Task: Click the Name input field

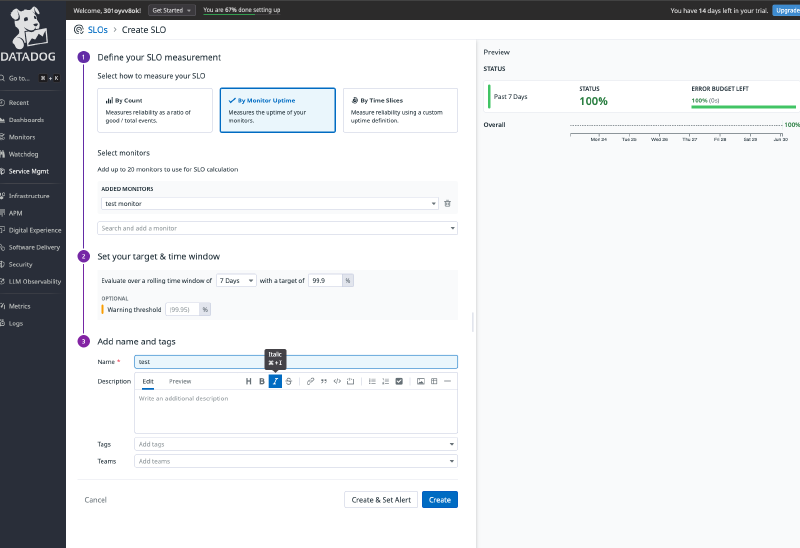Action: (296, 362)
